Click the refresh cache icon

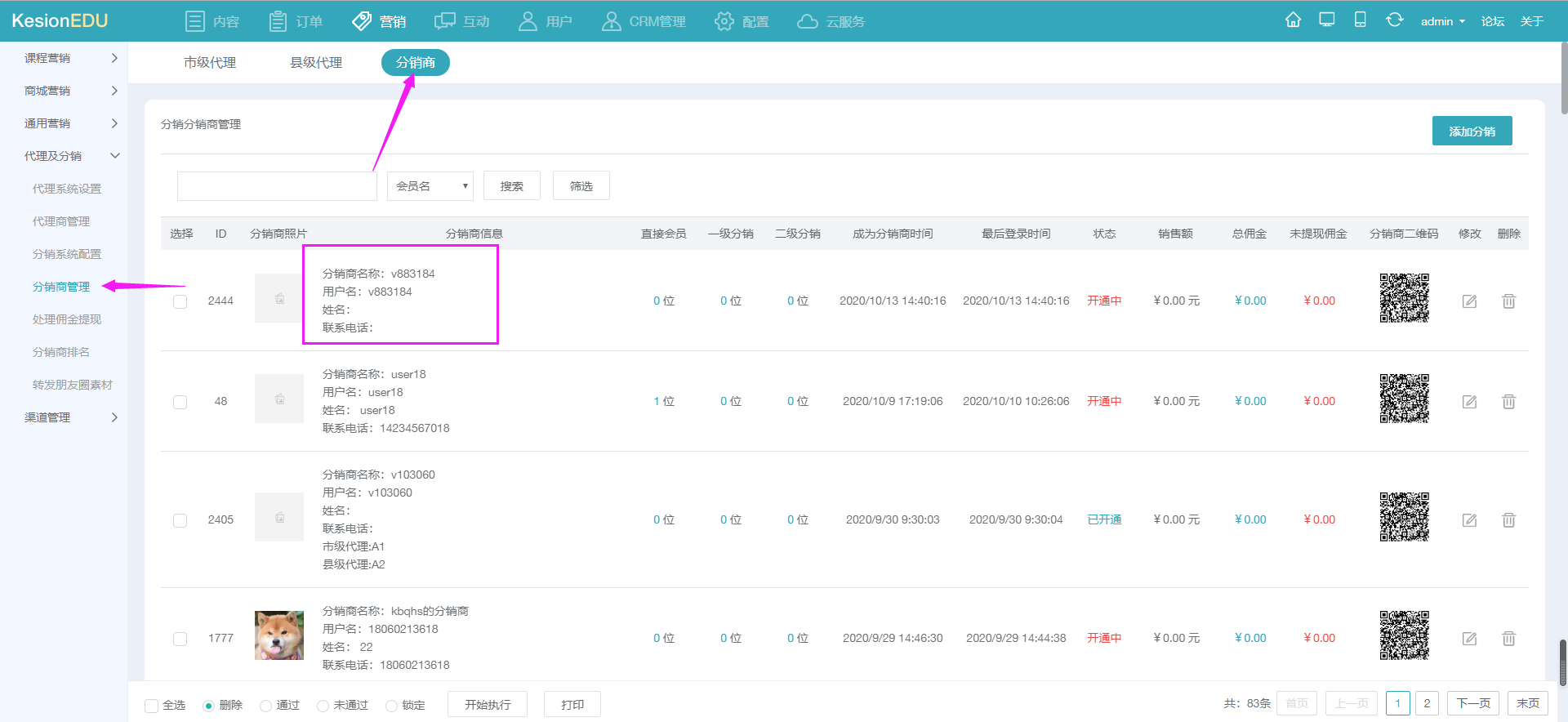pyautogui.click(x=1395, y=20)
